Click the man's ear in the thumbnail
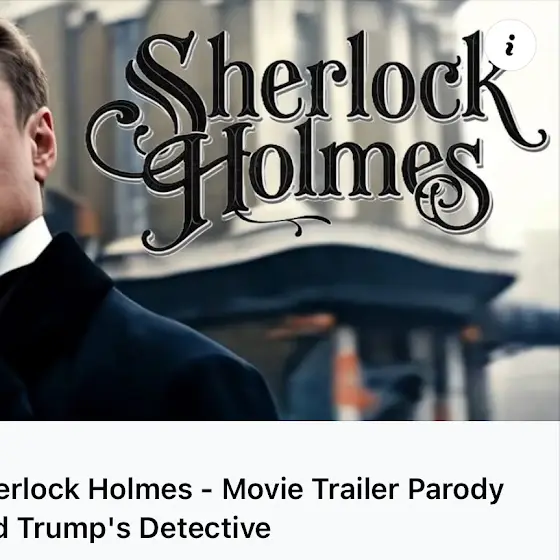Image resolution: width=560 pixels, height=560 pixels. [43, 145]
